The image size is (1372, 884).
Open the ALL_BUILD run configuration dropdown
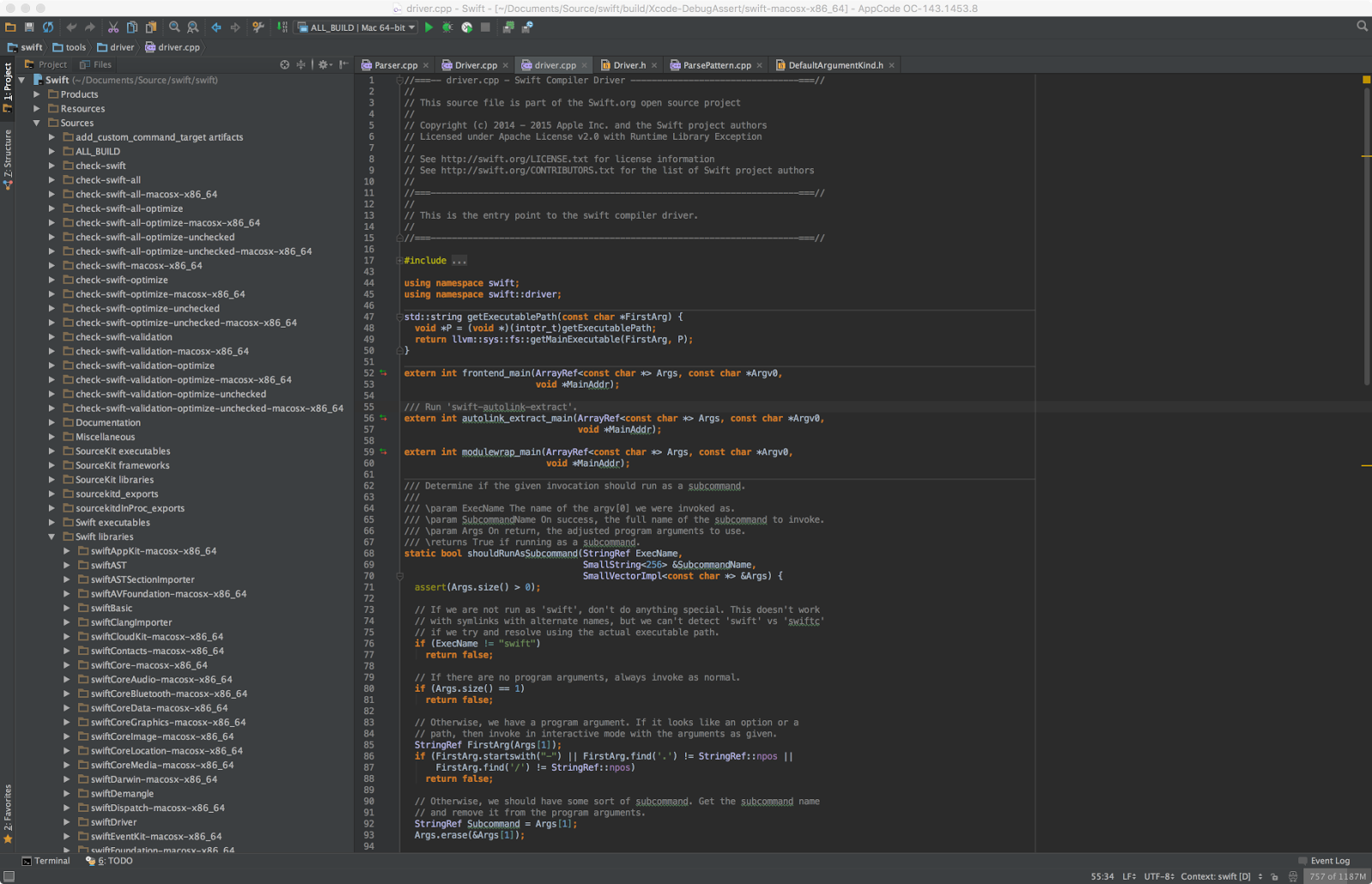[357, 27]
